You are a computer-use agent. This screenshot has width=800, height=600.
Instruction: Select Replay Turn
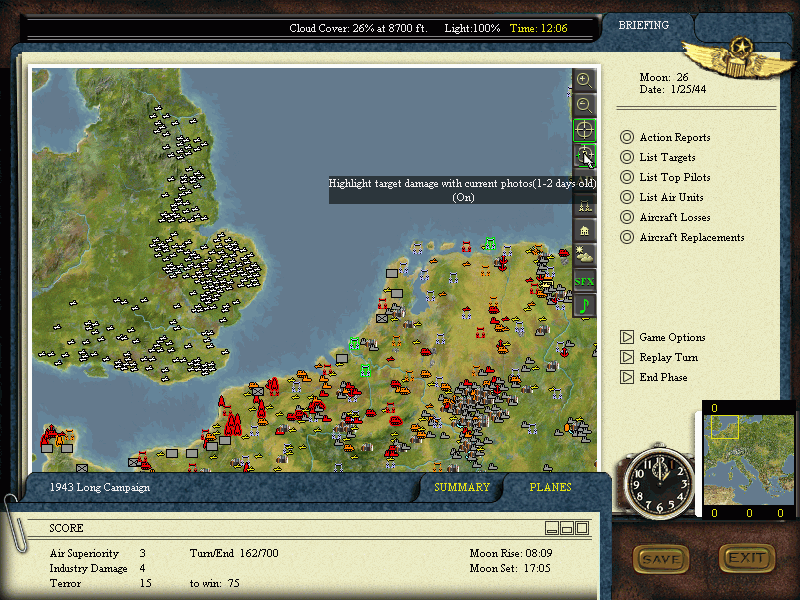pos(659,357)
